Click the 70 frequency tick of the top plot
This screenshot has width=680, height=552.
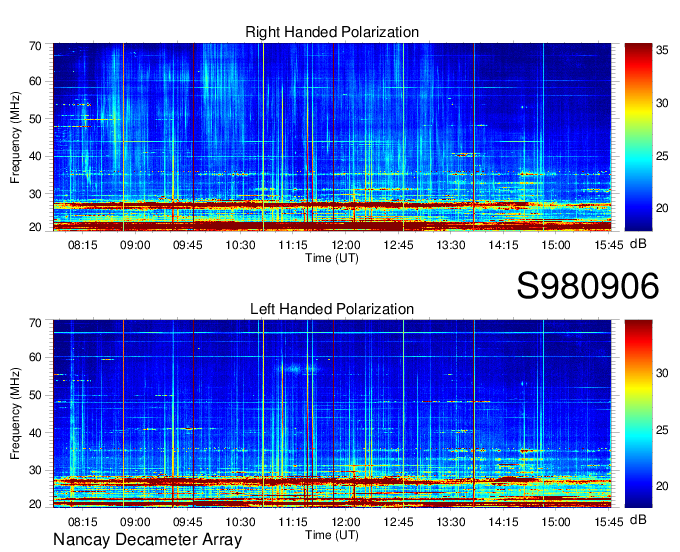(x=35, y=46)
